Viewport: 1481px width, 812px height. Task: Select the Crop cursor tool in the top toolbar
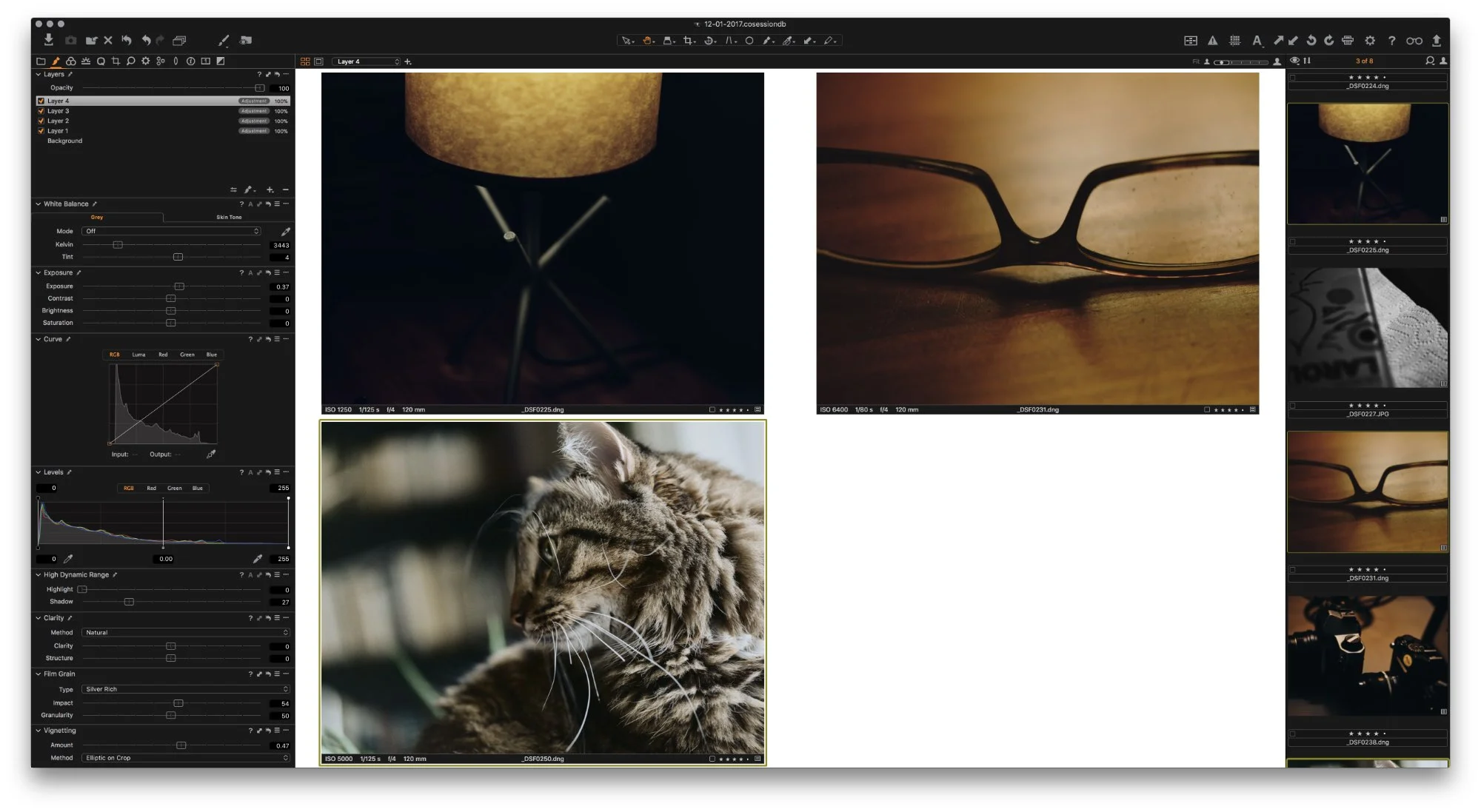click(689, 41)
